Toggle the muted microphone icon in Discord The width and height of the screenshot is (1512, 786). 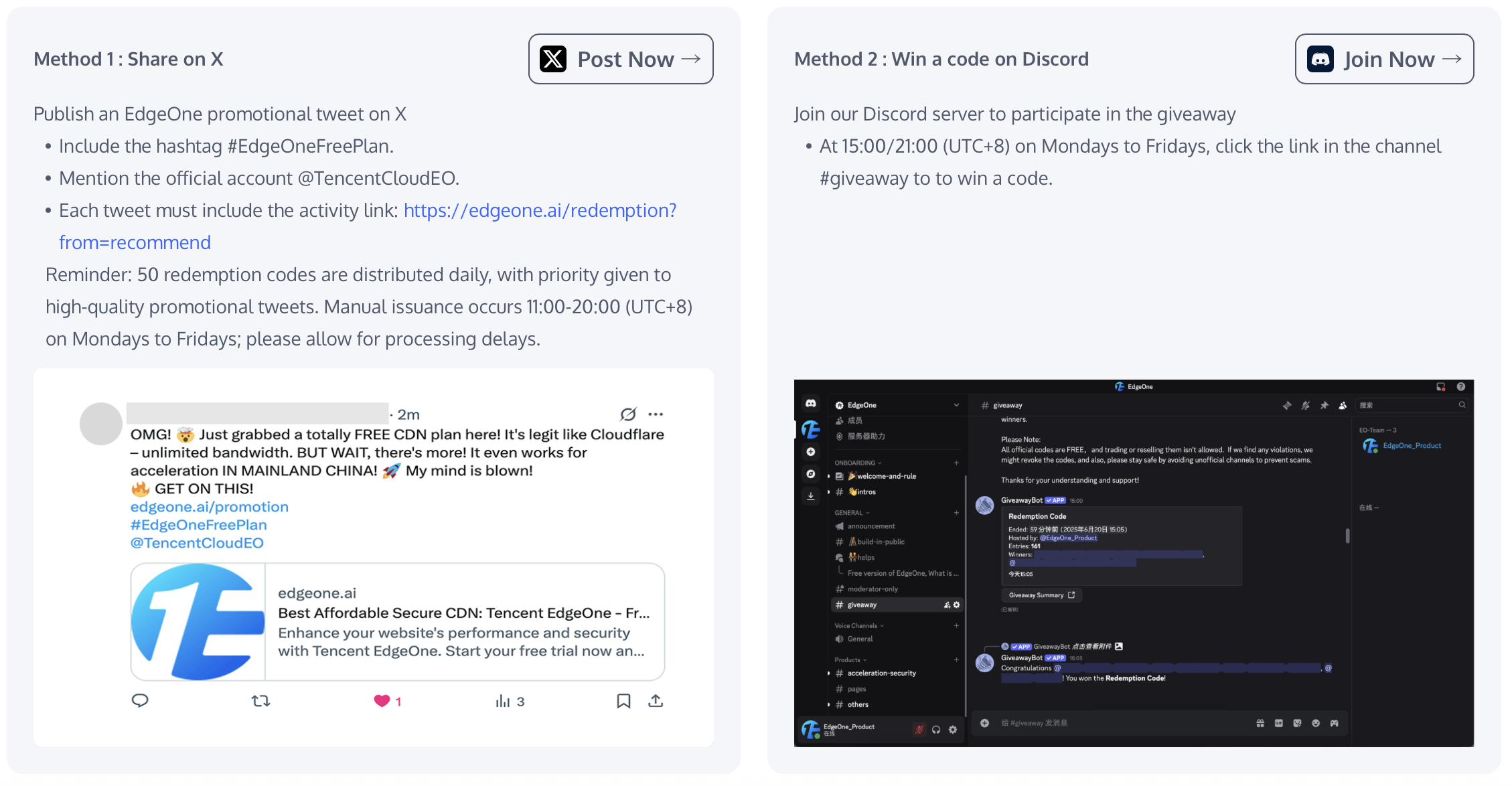point(919,730)
